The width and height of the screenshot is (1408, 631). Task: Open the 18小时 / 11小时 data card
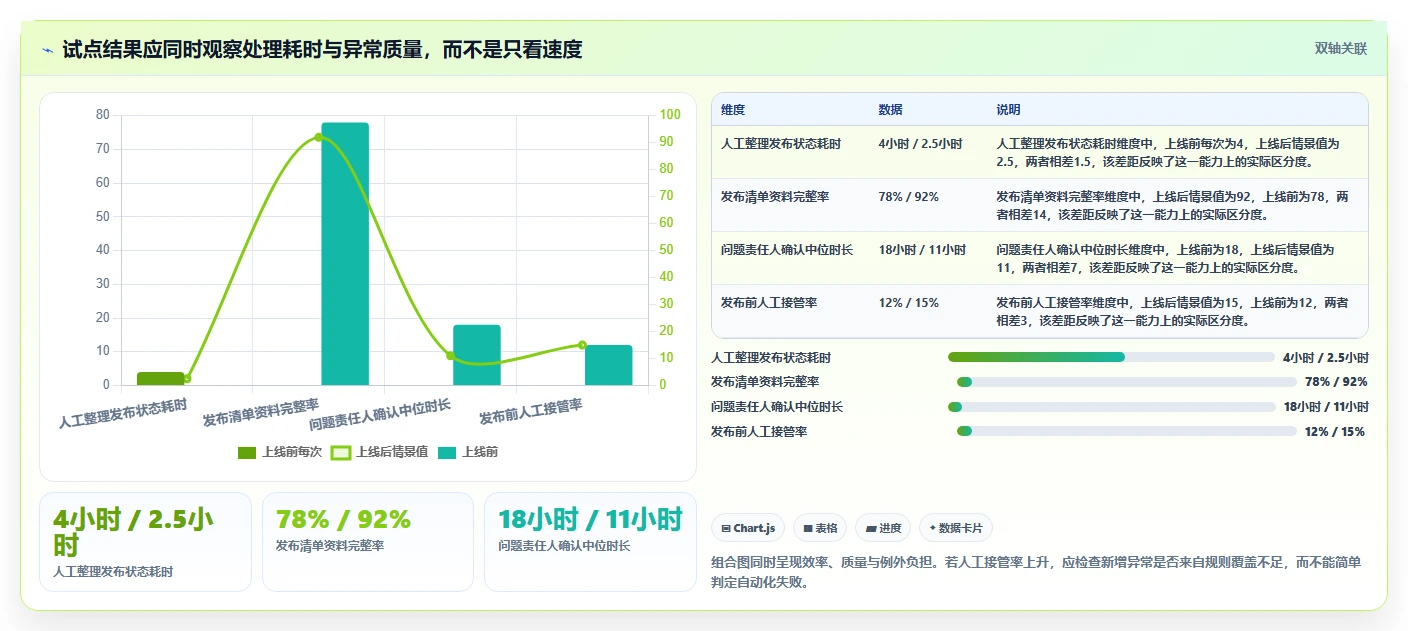tap(590, 542)
